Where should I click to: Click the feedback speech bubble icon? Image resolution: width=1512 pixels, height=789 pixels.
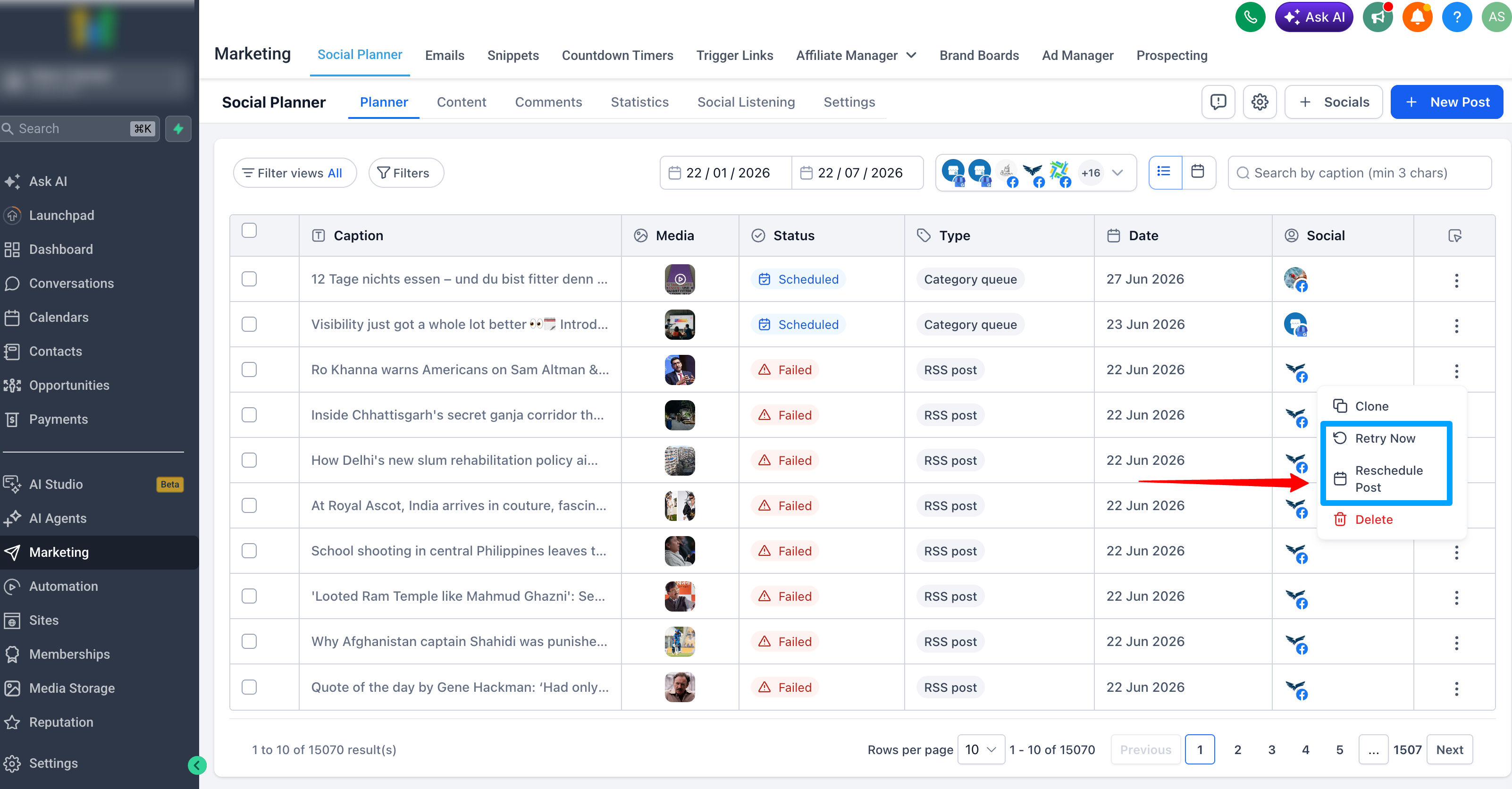pyautogui.click(x=1218, y=102)
